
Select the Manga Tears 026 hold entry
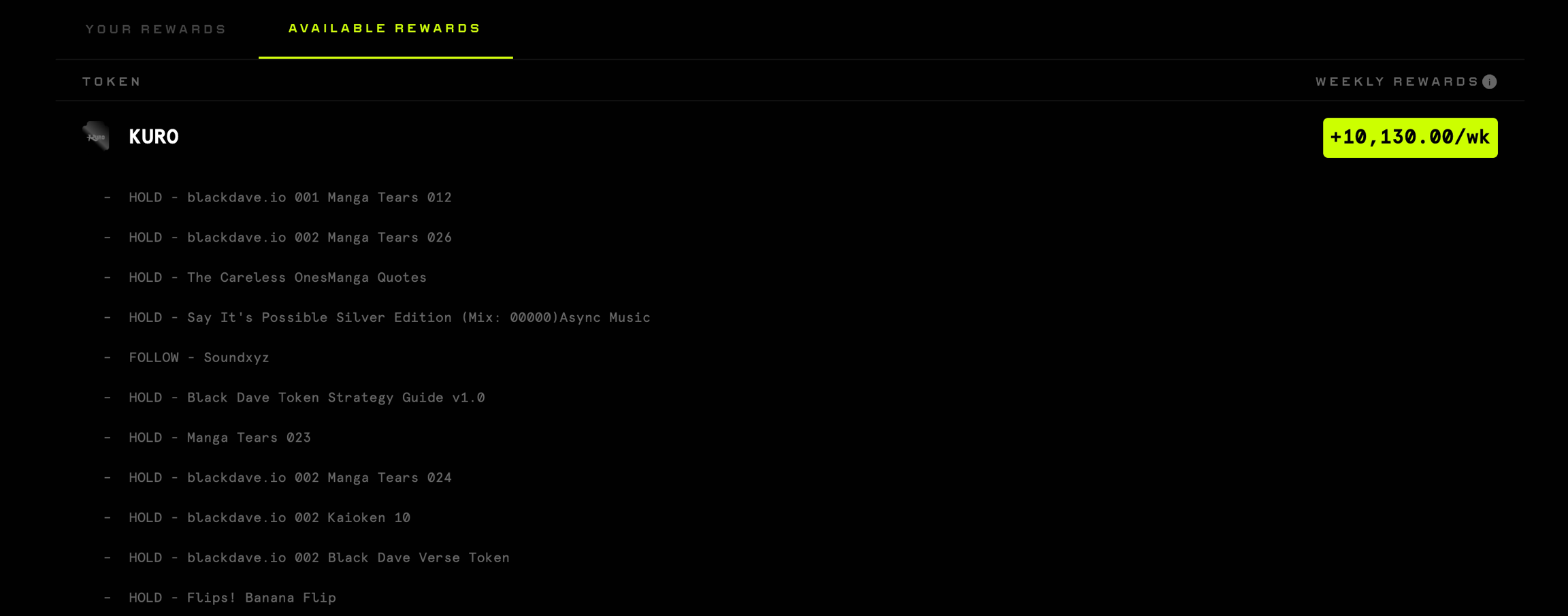290,238
